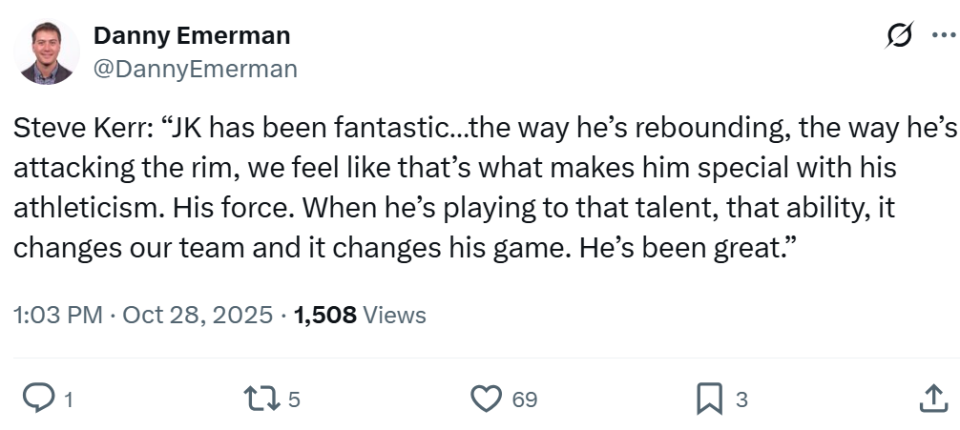The image size is (960, 430).
Task: Click the 1:03 PM timestamp
Action: [x=58, y=316]
